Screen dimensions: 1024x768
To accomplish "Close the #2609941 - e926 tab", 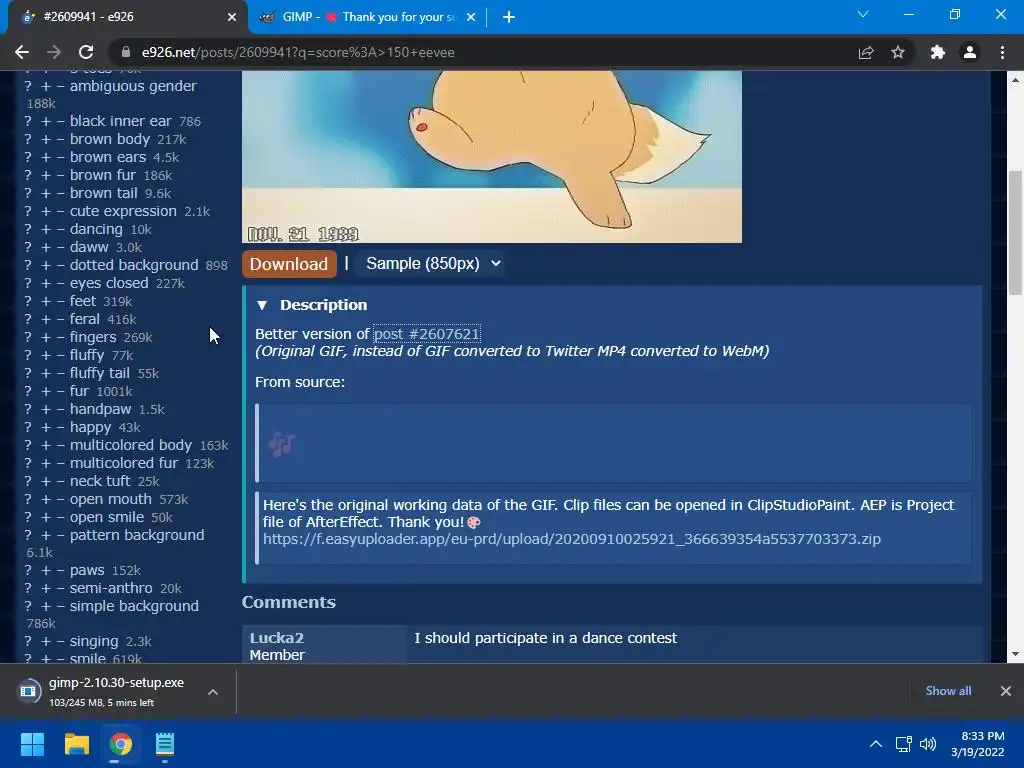I will [232, 17].
